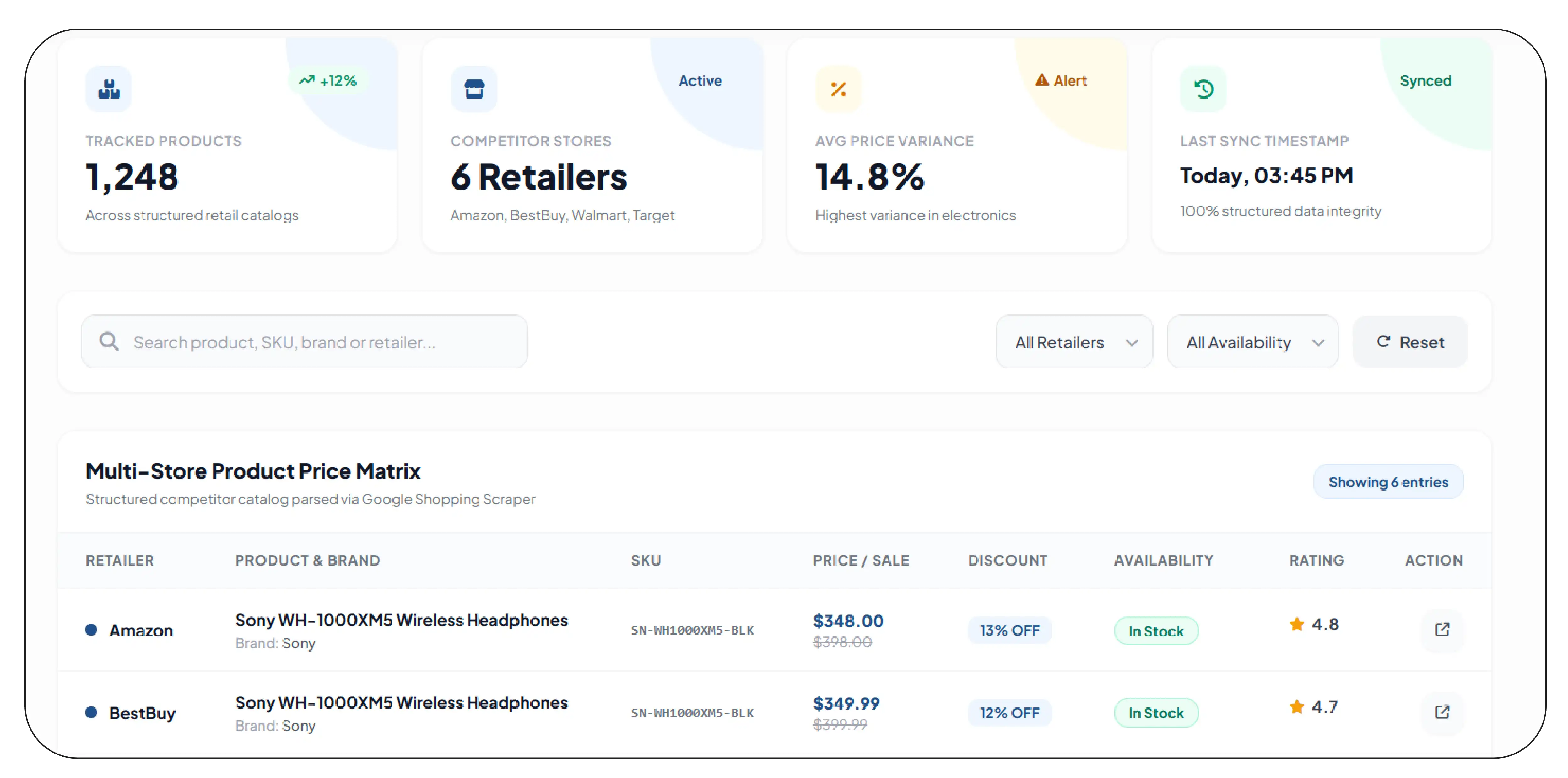Click the 13% OFF discount badge
This screenshot has width=1568, height=778.
pos(1009,630)
